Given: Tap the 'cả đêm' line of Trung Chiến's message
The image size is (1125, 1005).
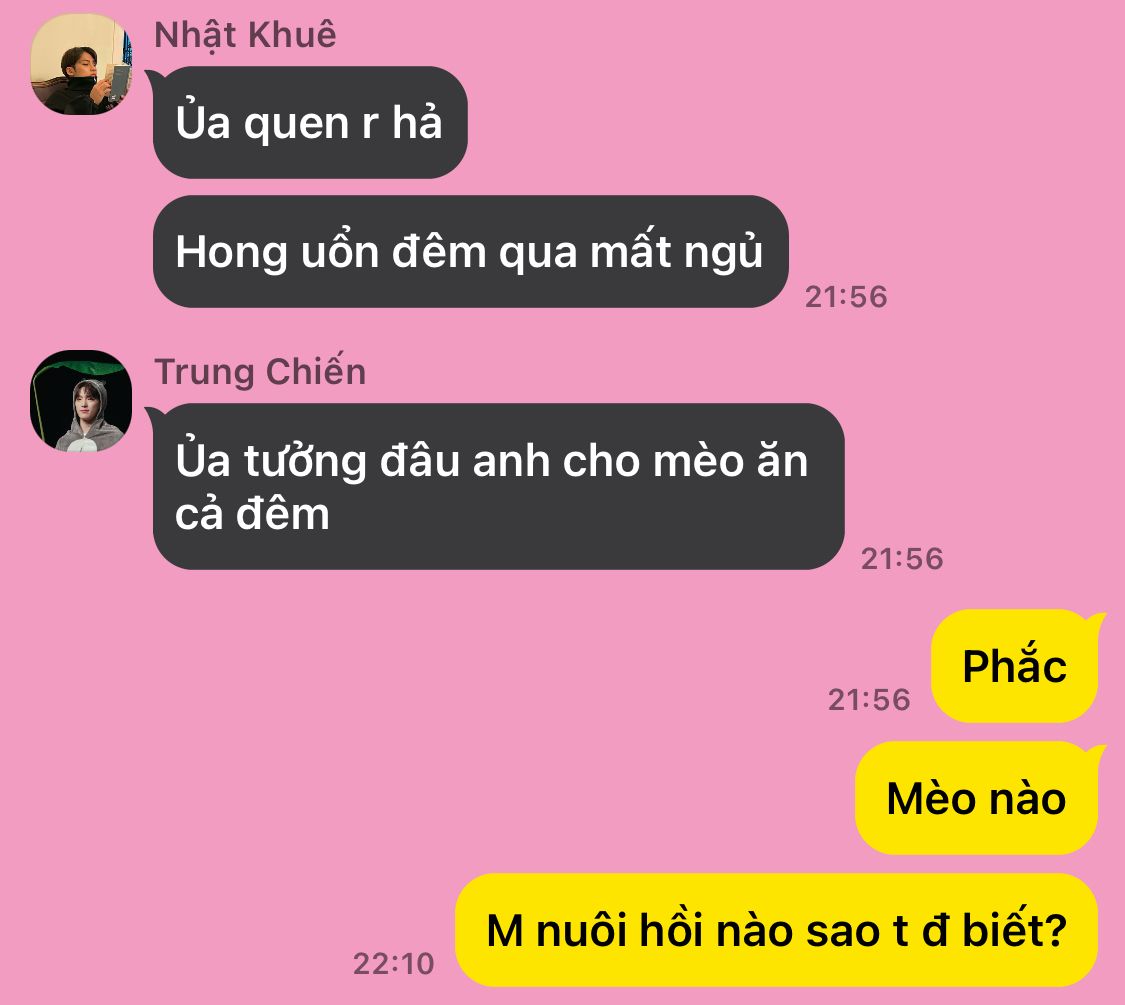Looking at the screenshot, I should (x=253, y=514).
